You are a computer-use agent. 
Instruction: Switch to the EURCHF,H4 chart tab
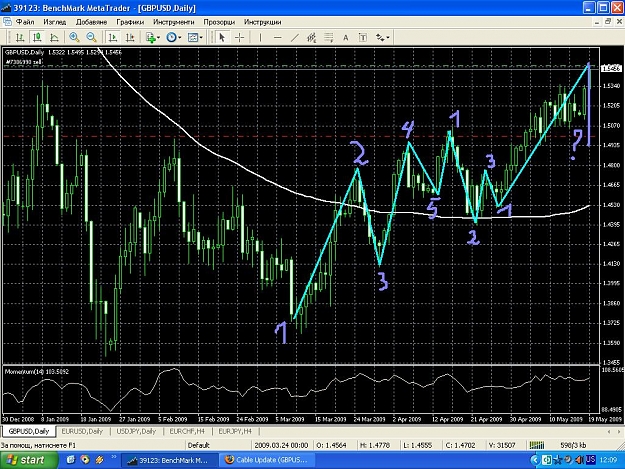[x=187, y=431]
